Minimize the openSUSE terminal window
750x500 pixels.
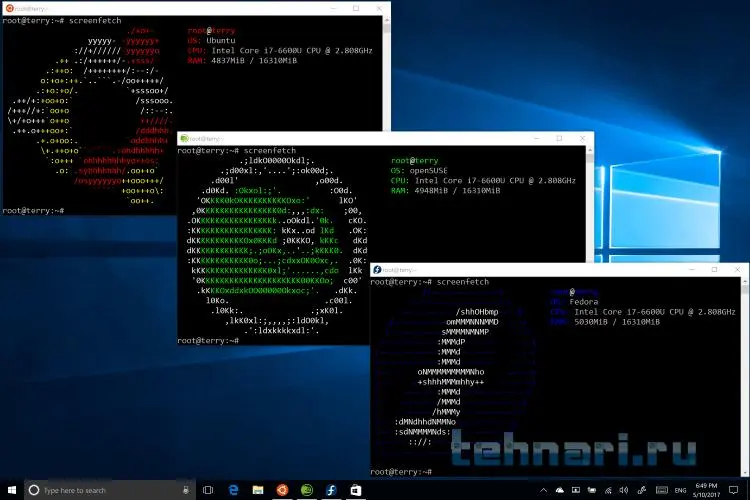(x=536, y=138)
